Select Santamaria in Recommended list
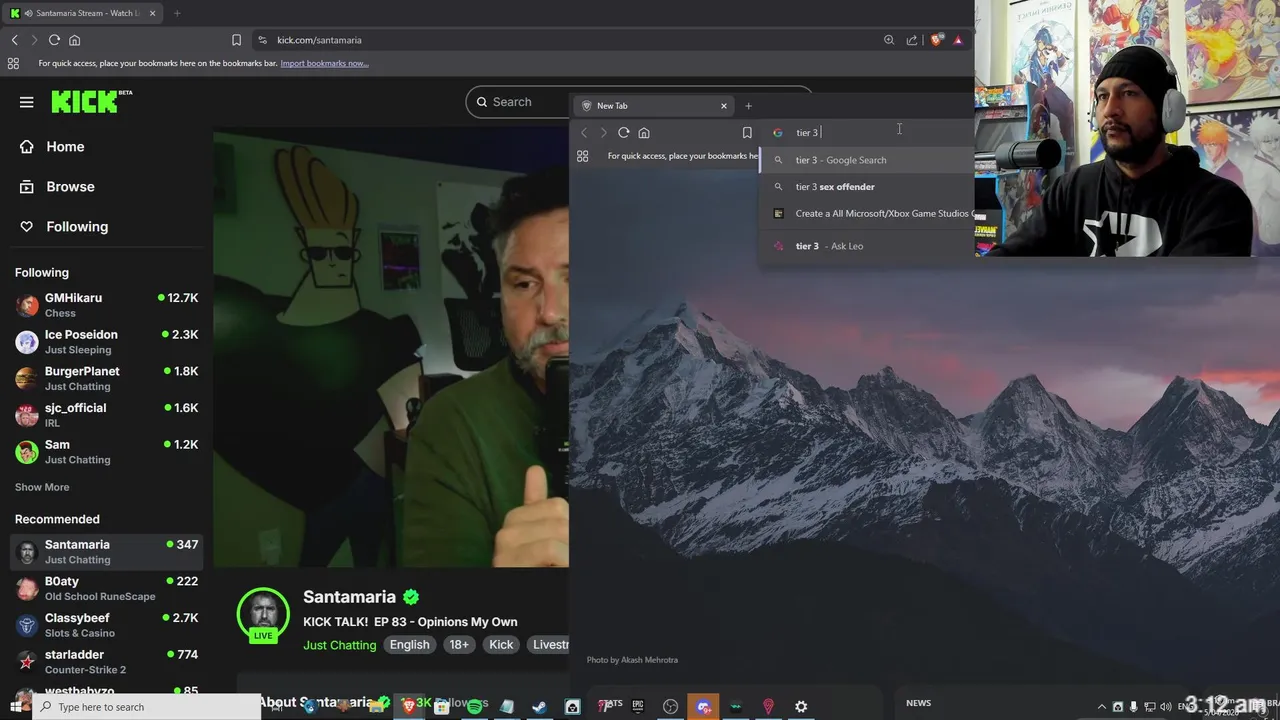This screenshot has height=720, width=1280. tap(106, 552)
